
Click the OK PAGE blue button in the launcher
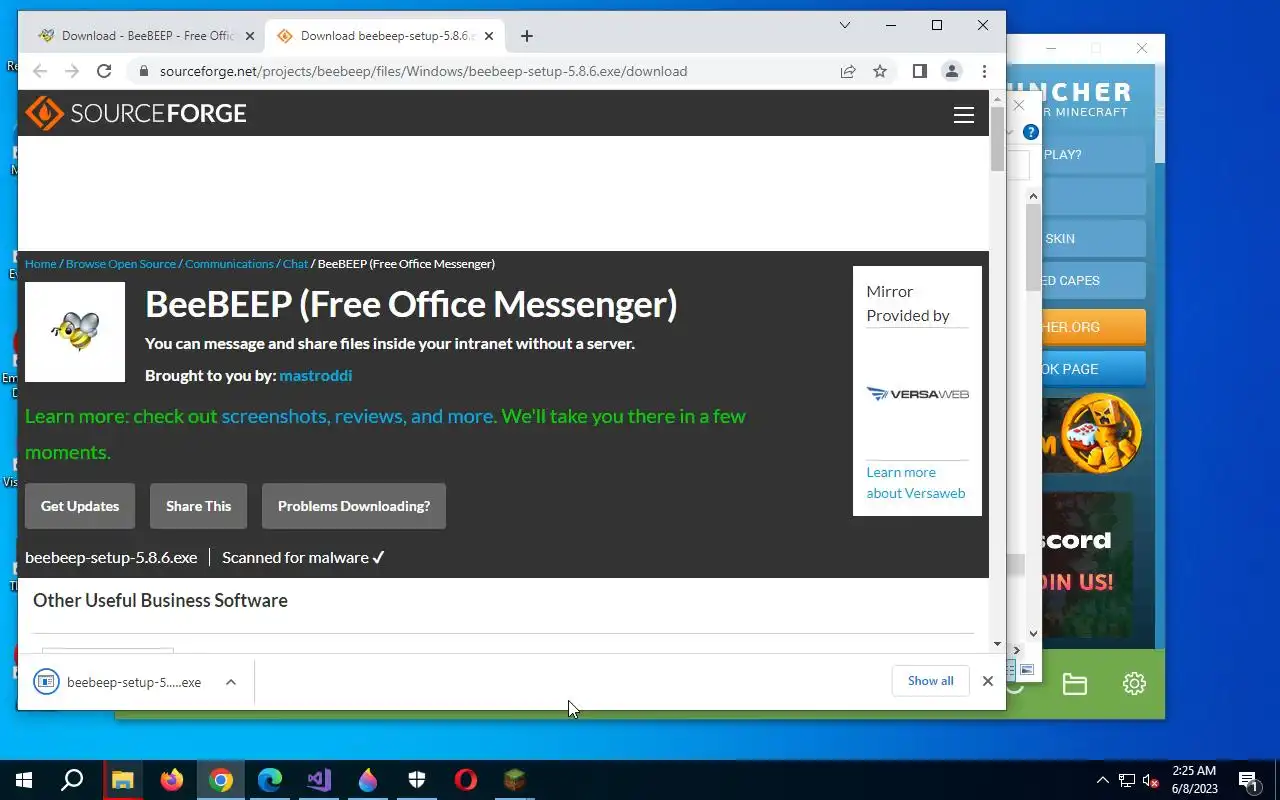point(1092,369)
